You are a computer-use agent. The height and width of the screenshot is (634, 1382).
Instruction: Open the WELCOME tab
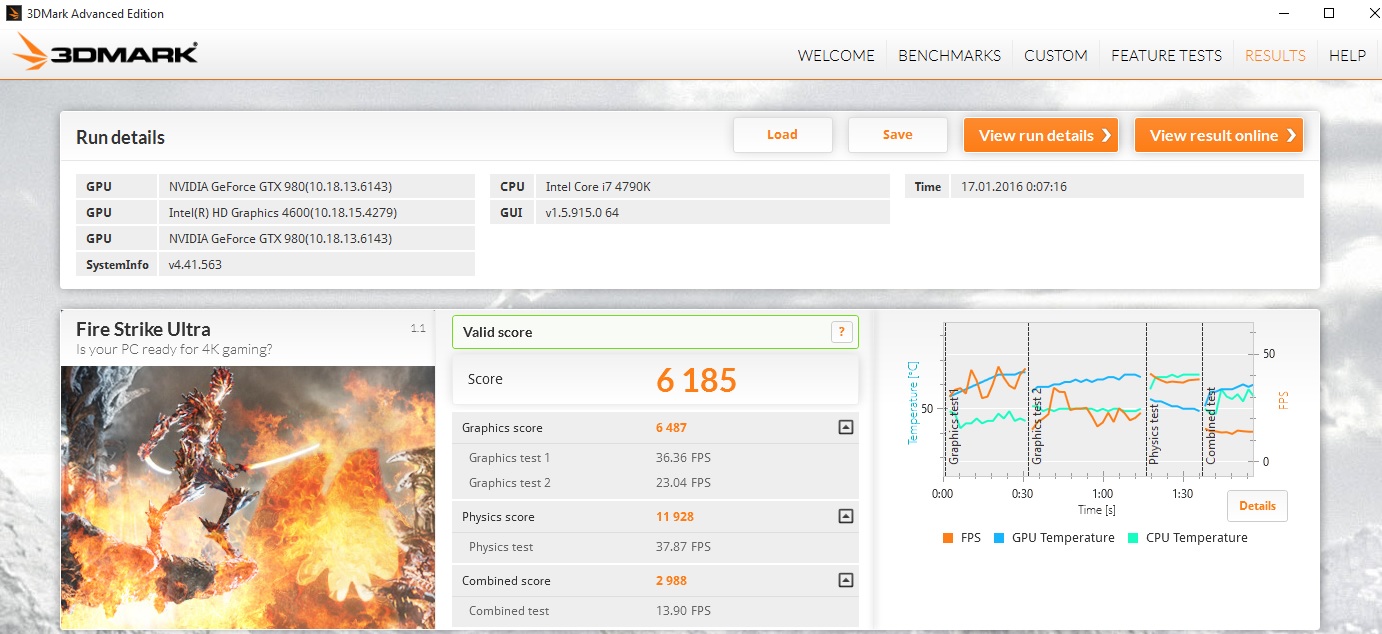[836, 56]
